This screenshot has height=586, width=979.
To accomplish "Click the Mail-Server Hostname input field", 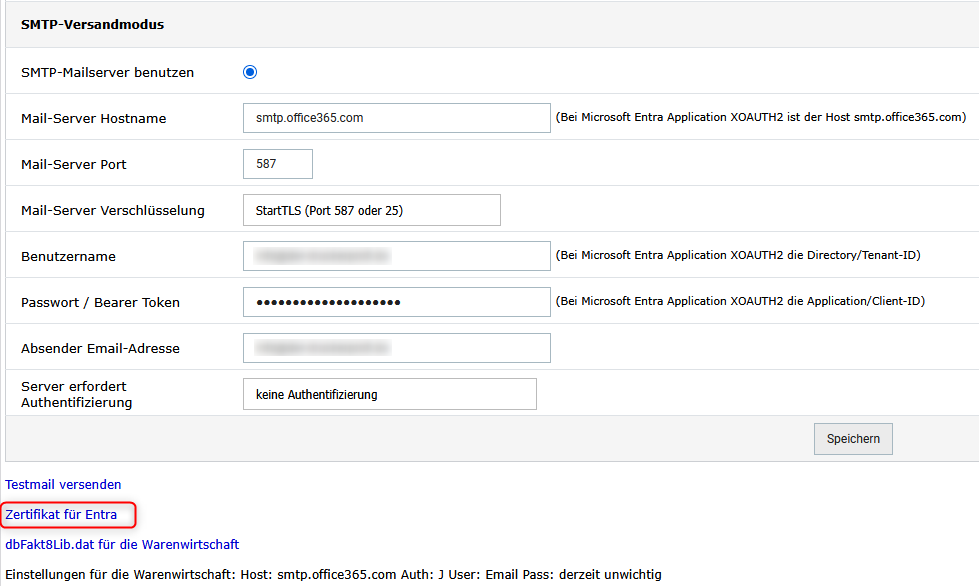I will coord(396,118).
